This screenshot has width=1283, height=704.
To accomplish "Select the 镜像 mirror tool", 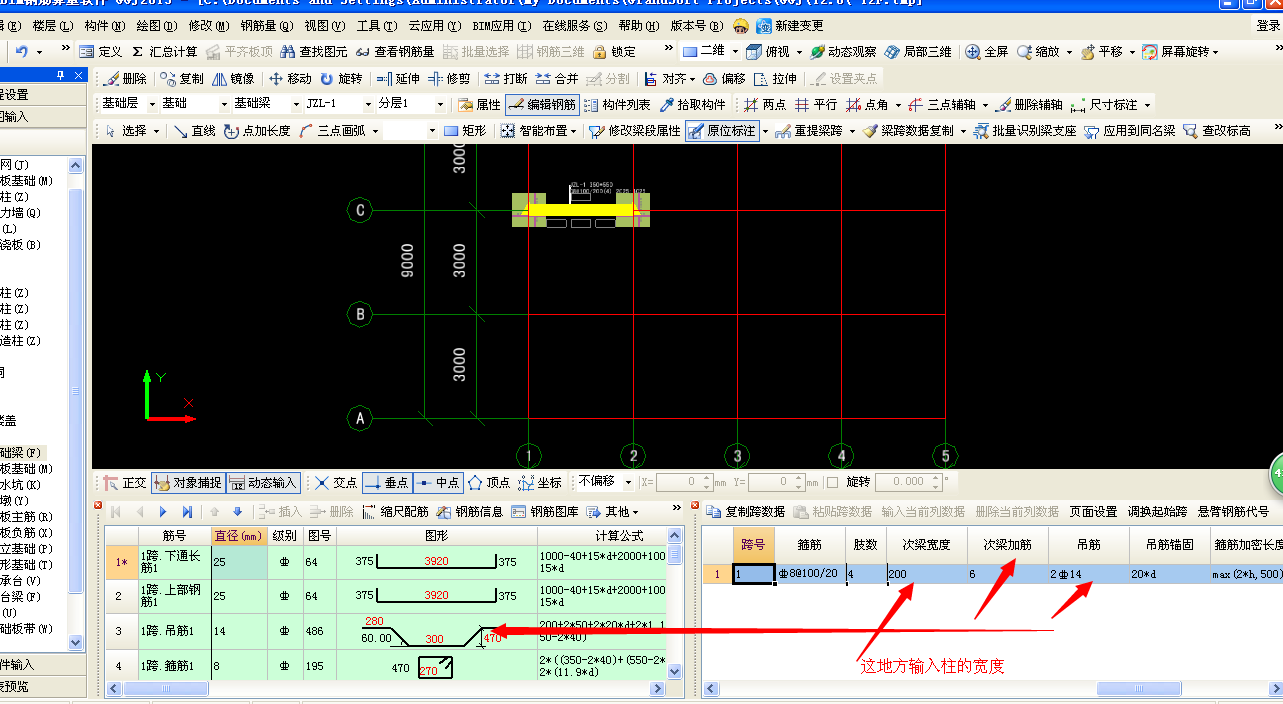I will coord(232,78).
